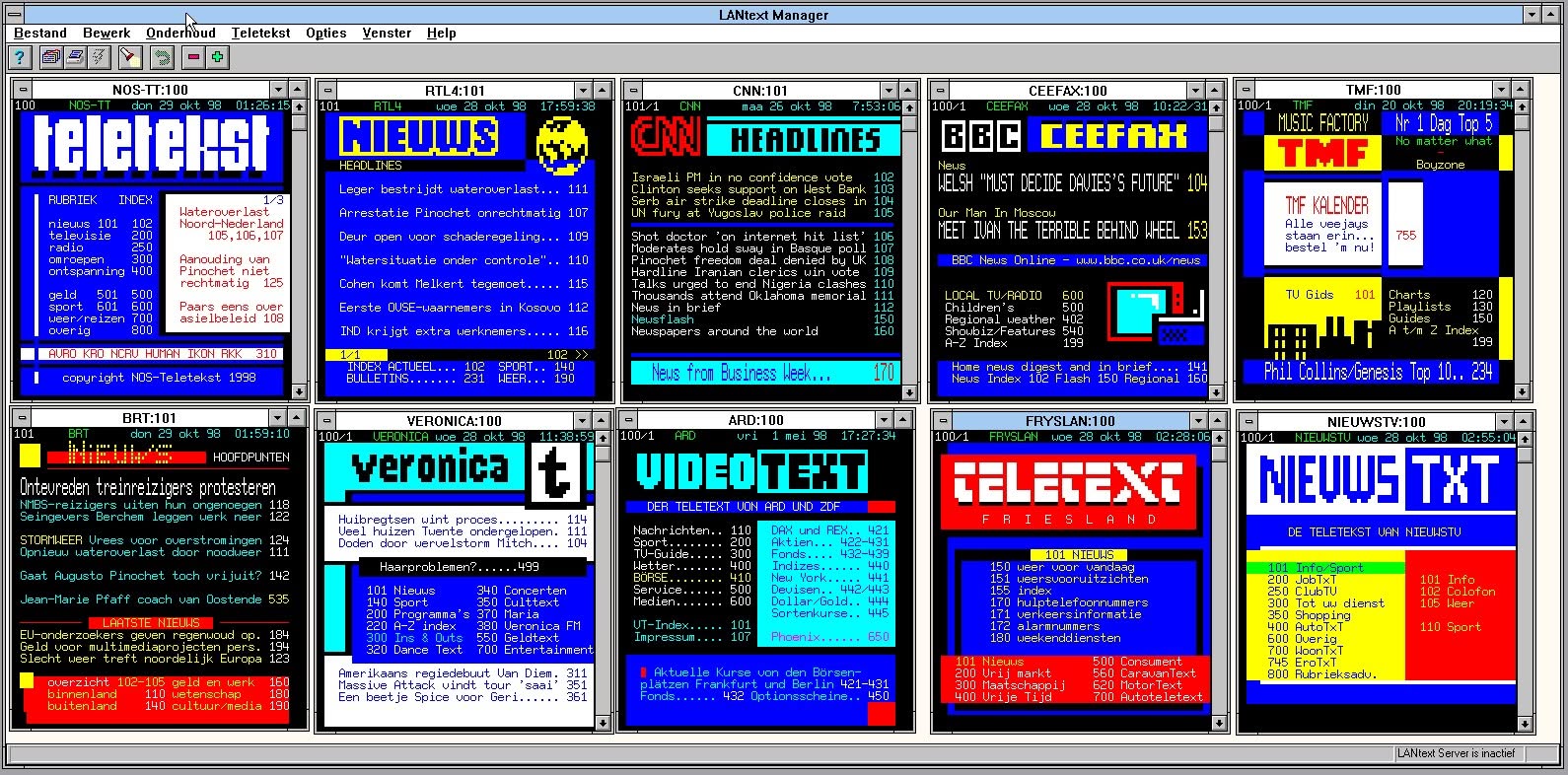
Task: Click 'Israeli PM in no confidence vote' in CNN
Action: [762, 177]
